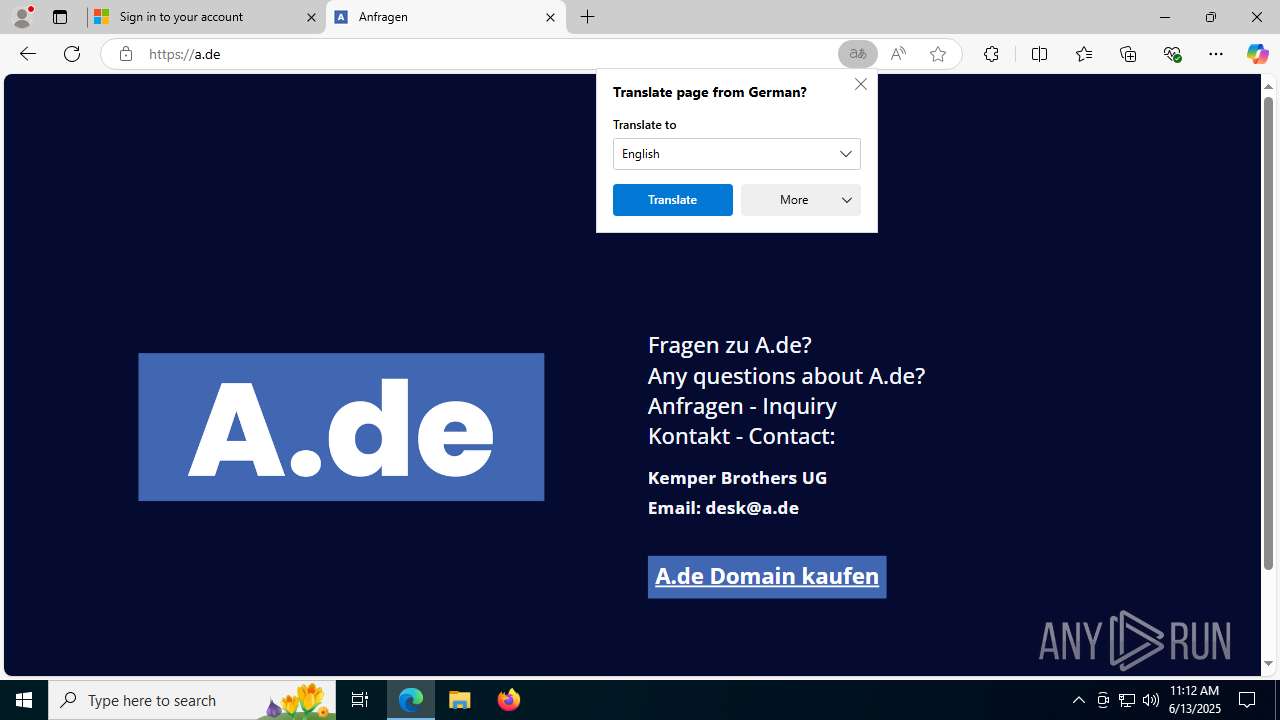Select Microsoft Edge taskbar icon
Screen dimensions: 1280x720
click(411, 700)
